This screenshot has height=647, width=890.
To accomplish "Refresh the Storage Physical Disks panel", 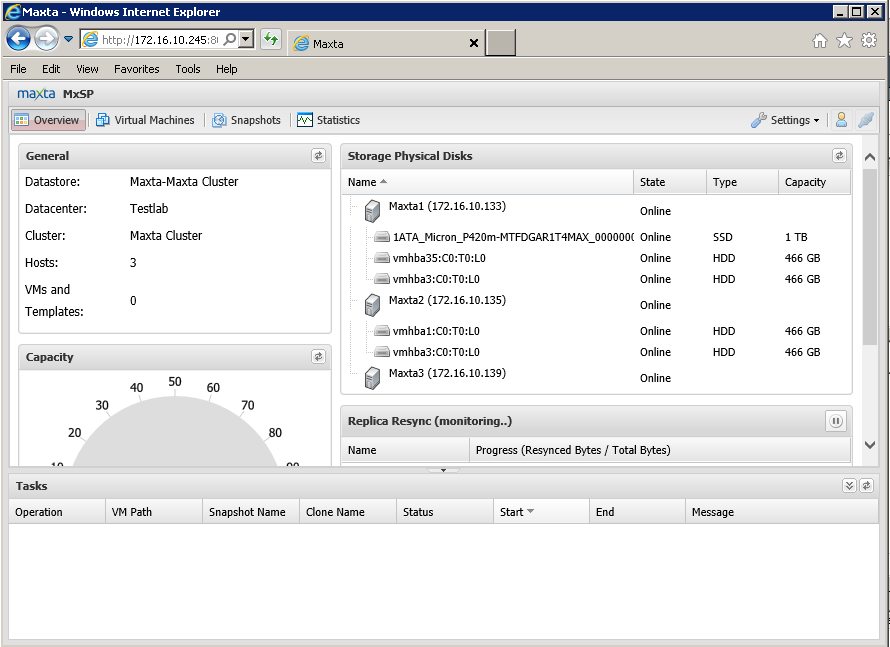I will pos(839,156).
